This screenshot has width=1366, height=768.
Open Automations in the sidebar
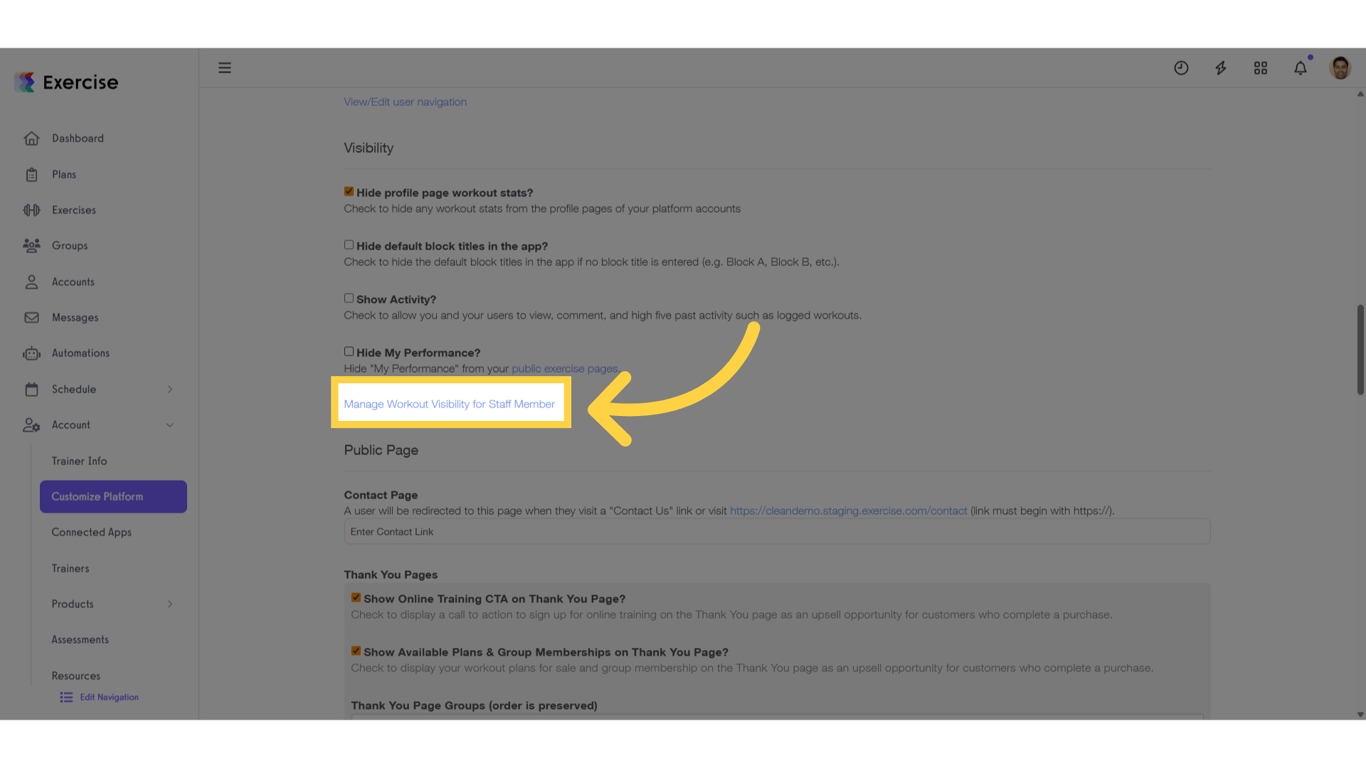[81, 353]
